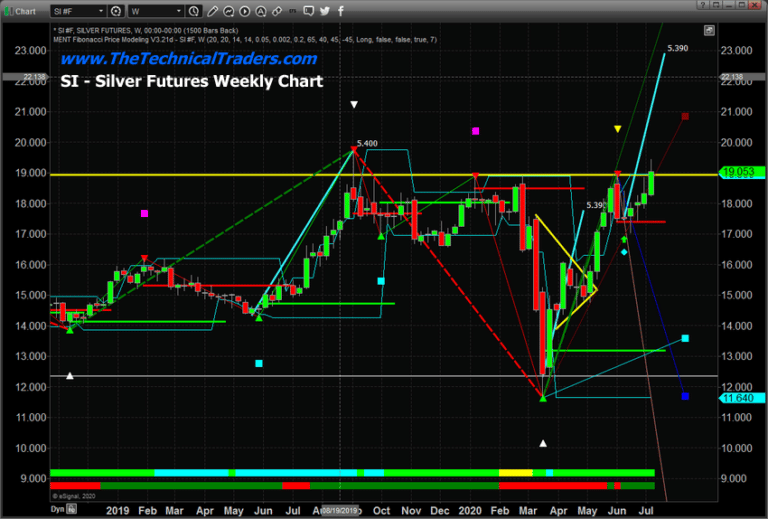Click the small EFS toolbar item
The height and width of the screenshot is (519, 768).
pos(293,11)
